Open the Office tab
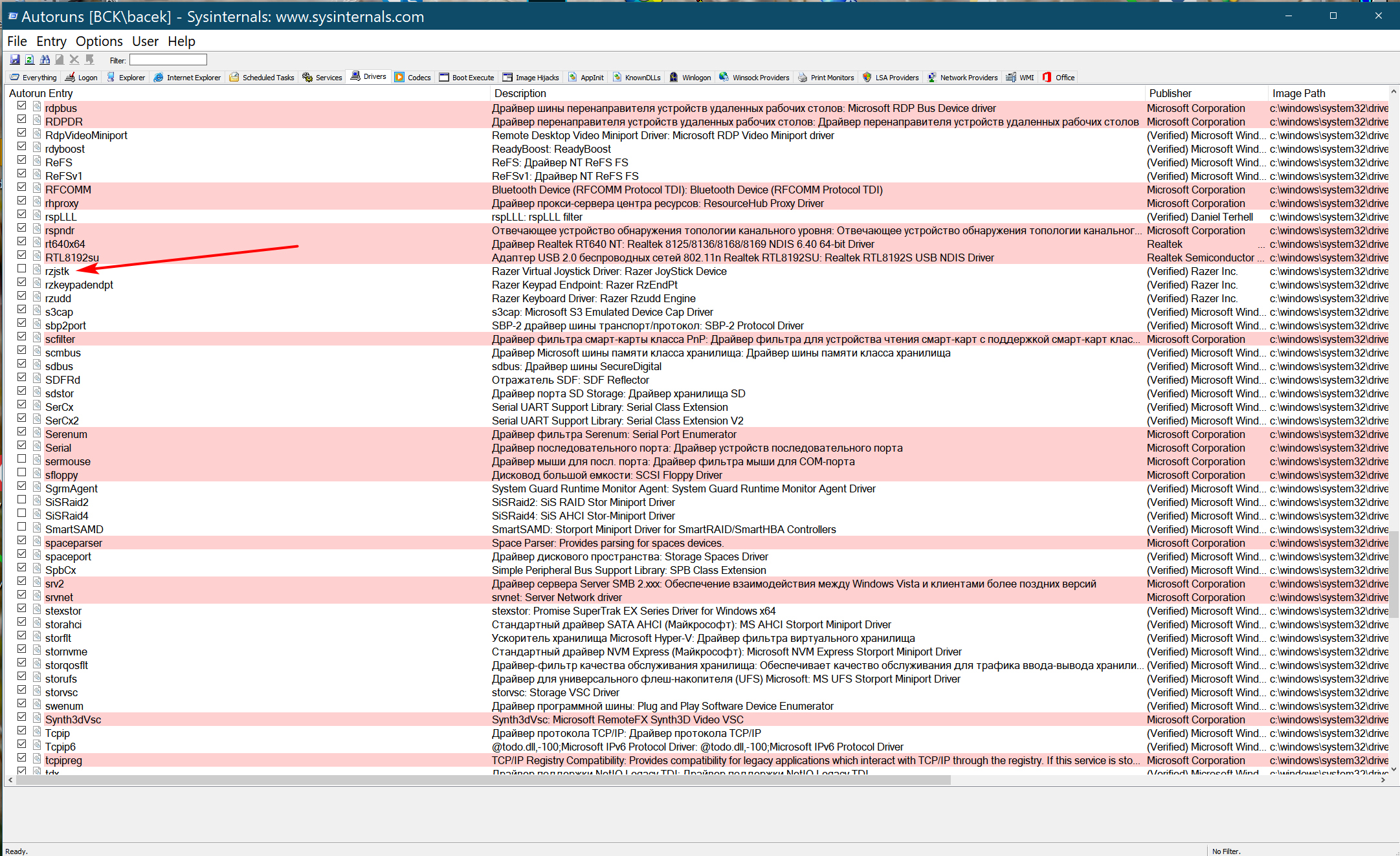 tap(1059, 77)
